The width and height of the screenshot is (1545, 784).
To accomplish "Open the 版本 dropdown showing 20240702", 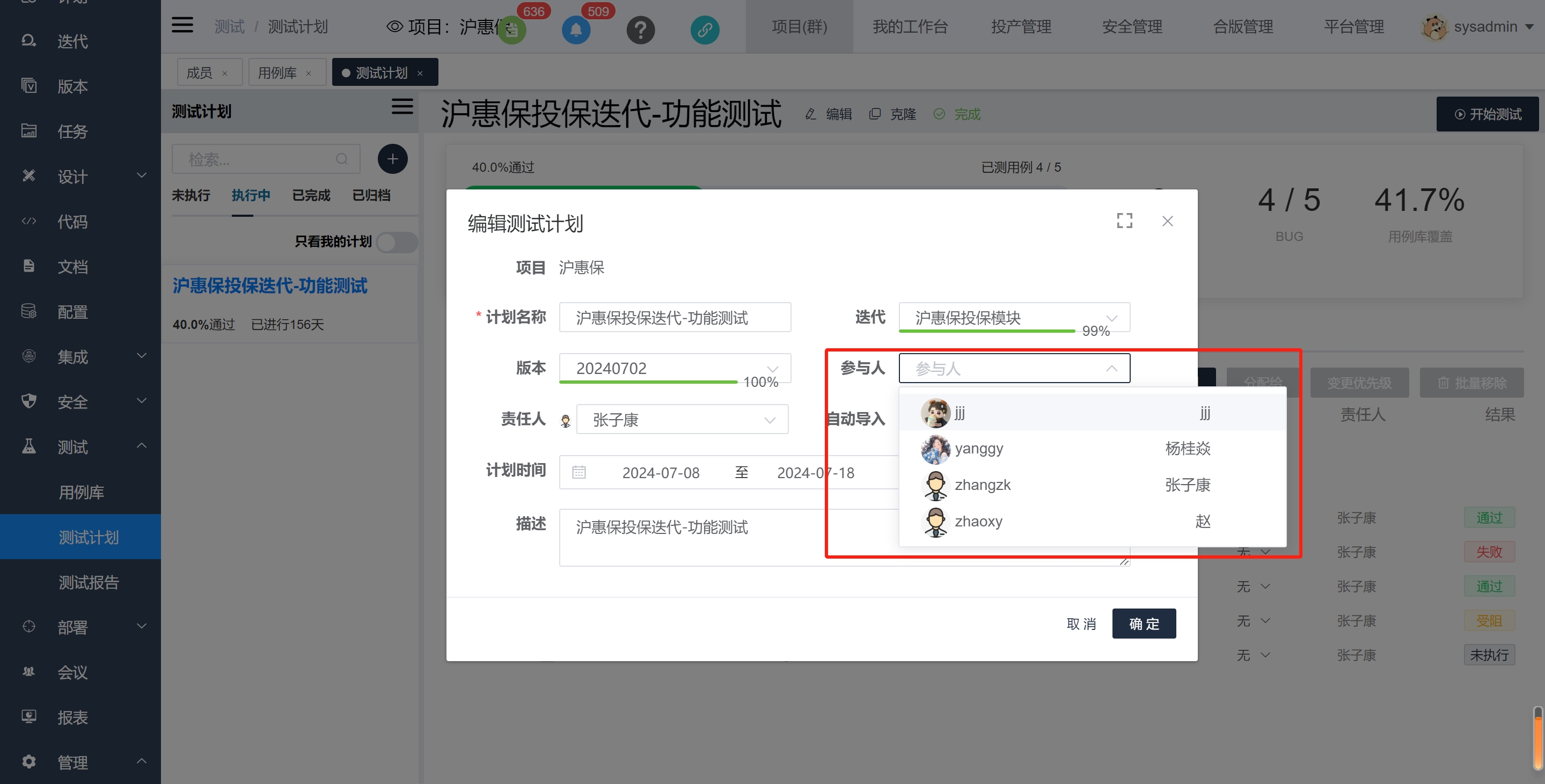I will coord(674,368).
